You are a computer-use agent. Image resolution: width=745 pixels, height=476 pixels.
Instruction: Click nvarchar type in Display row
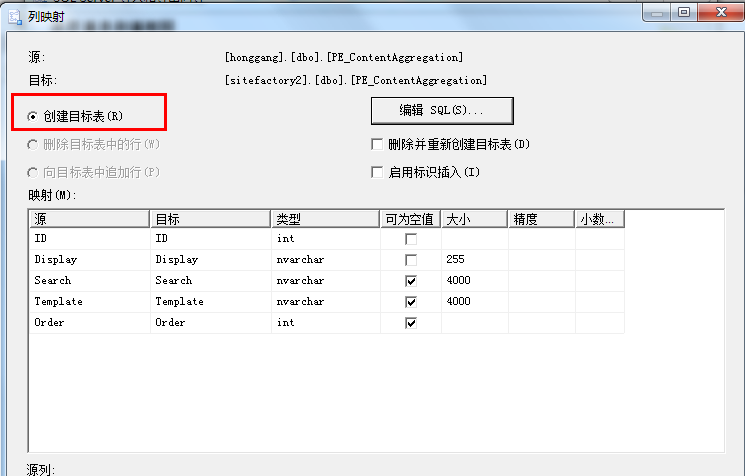325,260
